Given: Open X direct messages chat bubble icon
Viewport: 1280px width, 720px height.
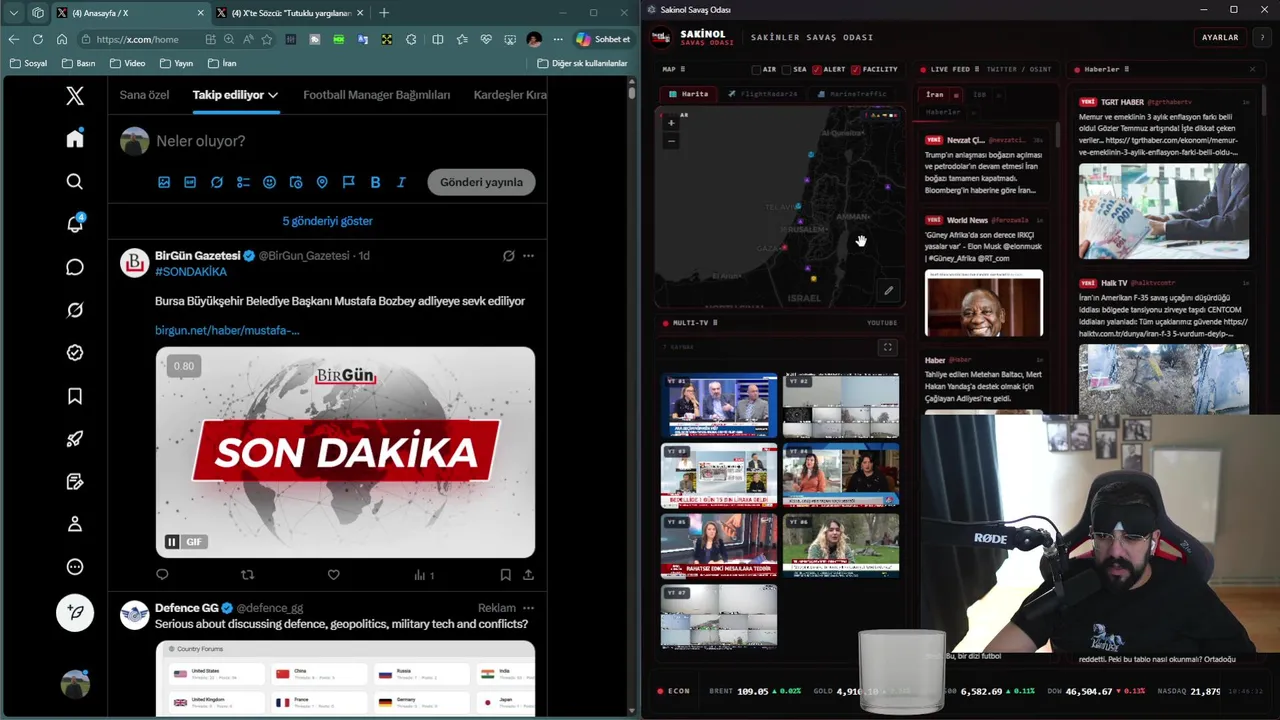Looking at the screenshot, I should (x=75, y=267).
